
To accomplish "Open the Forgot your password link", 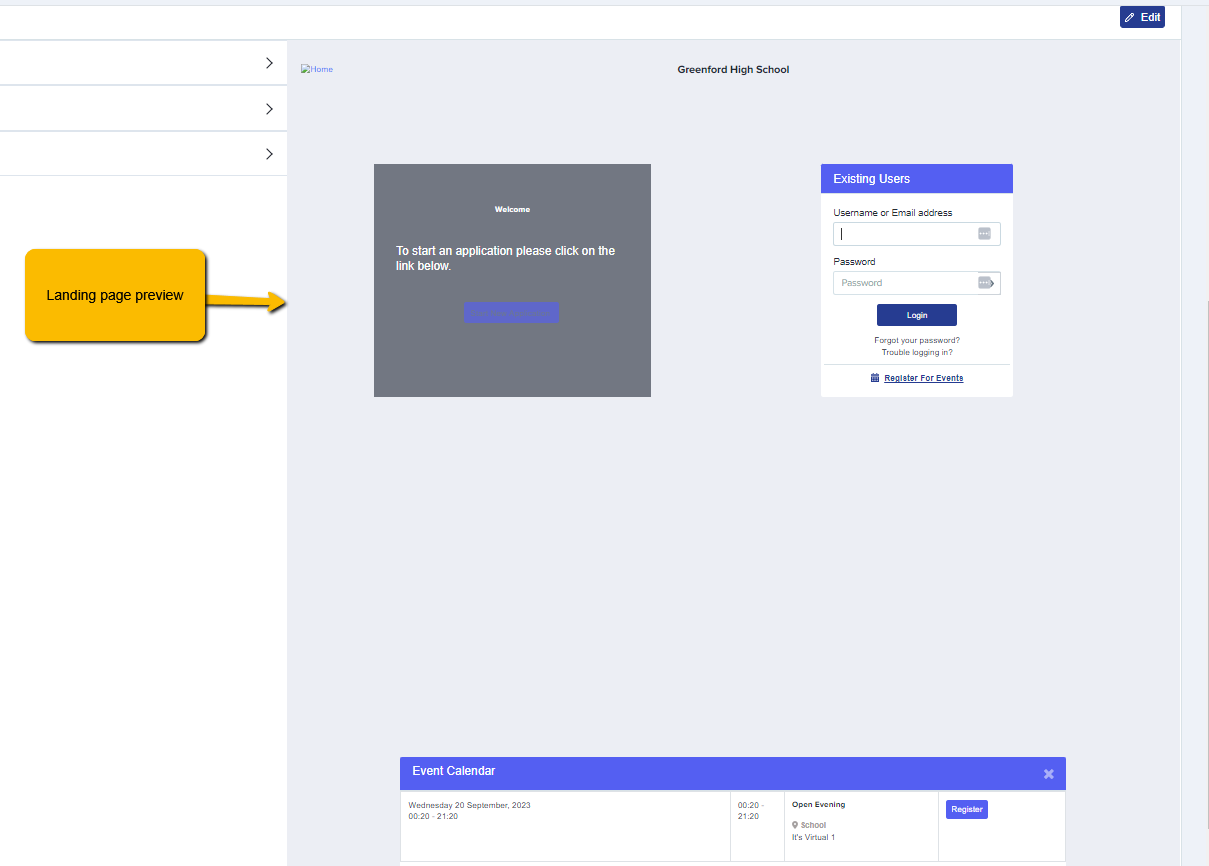I will tap(916, 341).
